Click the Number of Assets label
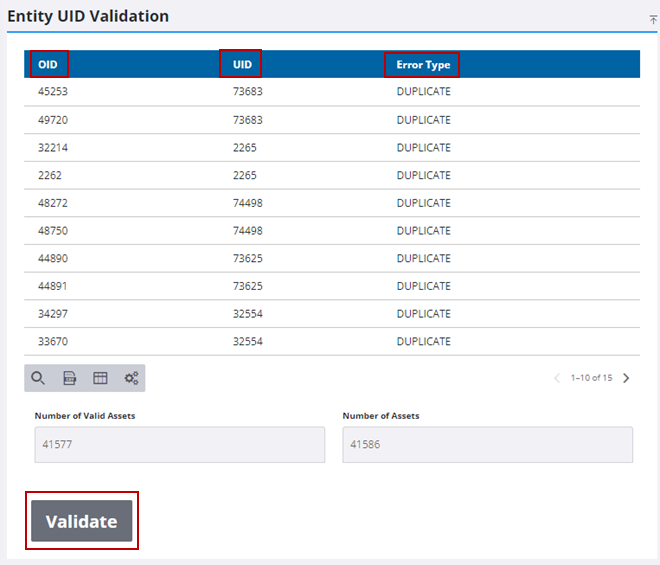The image size is (660, 565). 381,416
